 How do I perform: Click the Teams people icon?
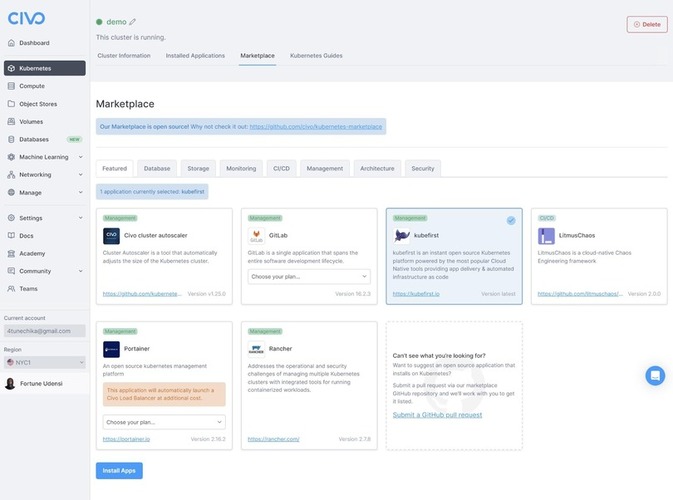pyautogui.click(x=12, y=289)
